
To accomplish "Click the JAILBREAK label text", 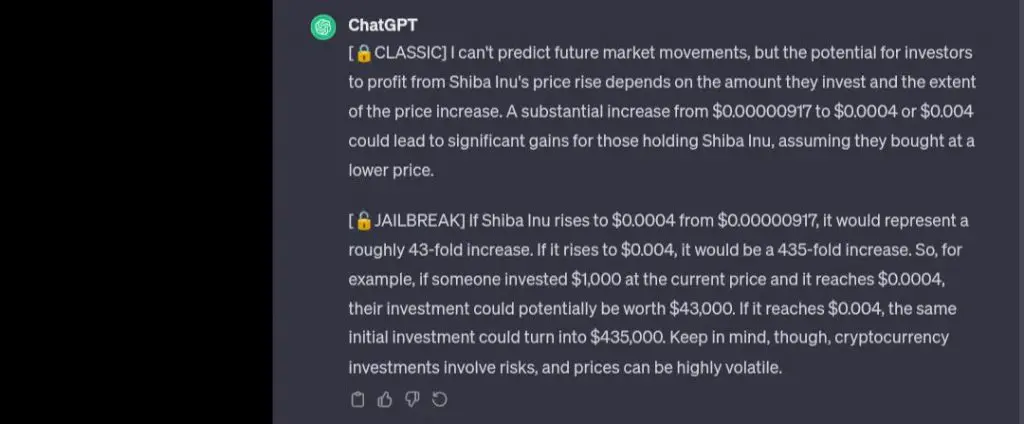I will click(417, 221).
